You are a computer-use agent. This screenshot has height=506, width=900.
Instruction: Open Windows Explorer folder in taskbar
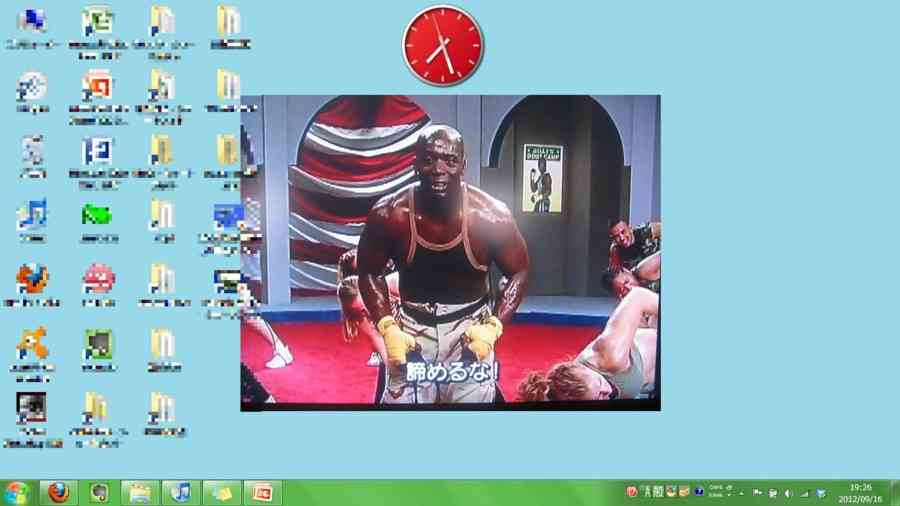click(x=140, y=492)
